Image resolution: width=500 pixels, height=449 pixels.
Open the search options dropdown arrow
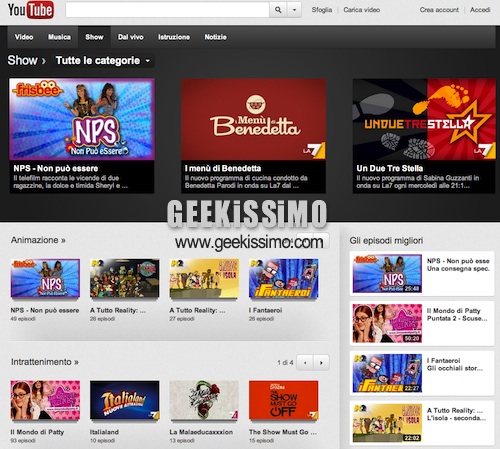294,10
